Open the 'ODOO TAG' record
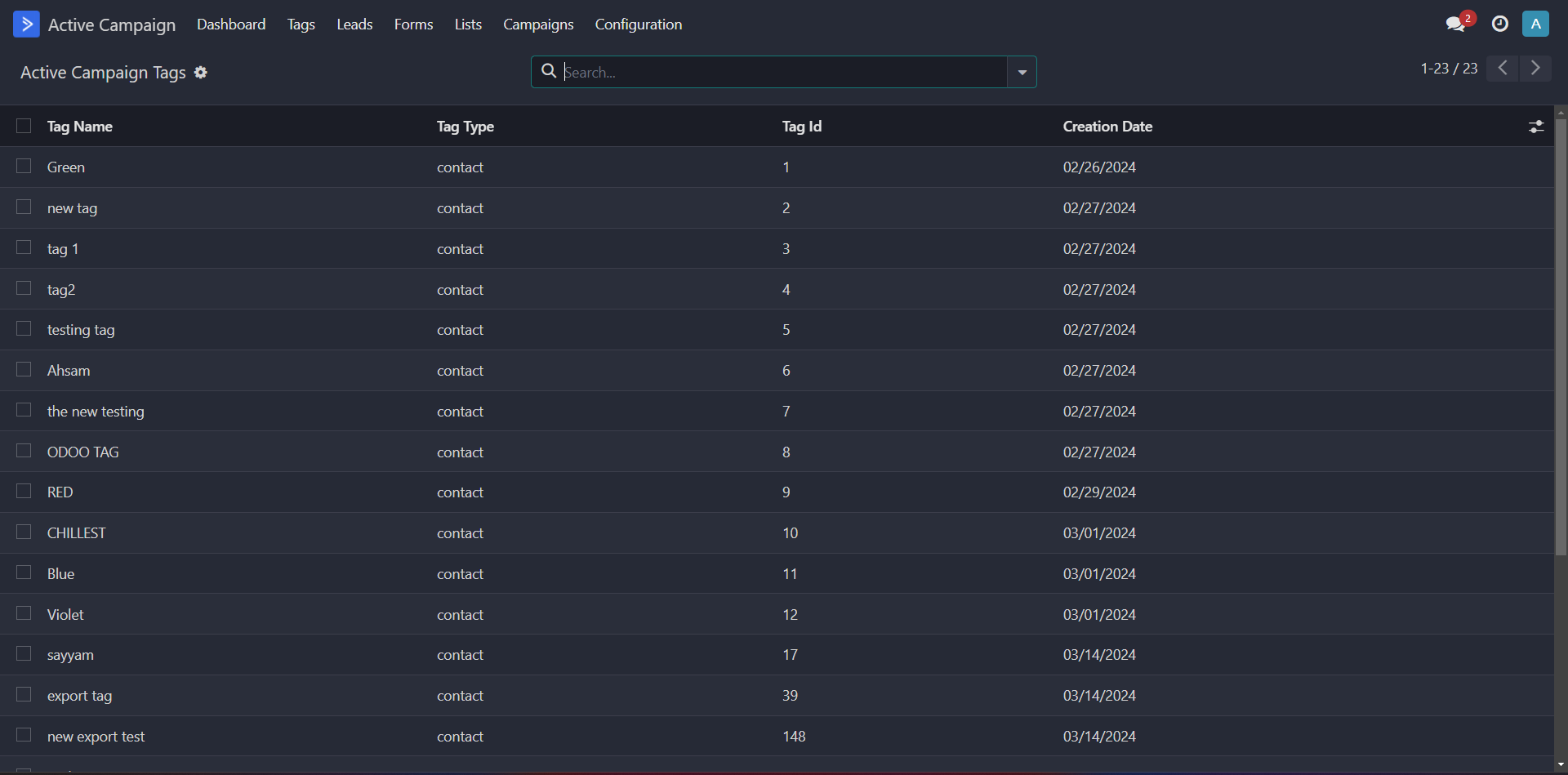Viewport: 1568px width, 775px height. 82,452
